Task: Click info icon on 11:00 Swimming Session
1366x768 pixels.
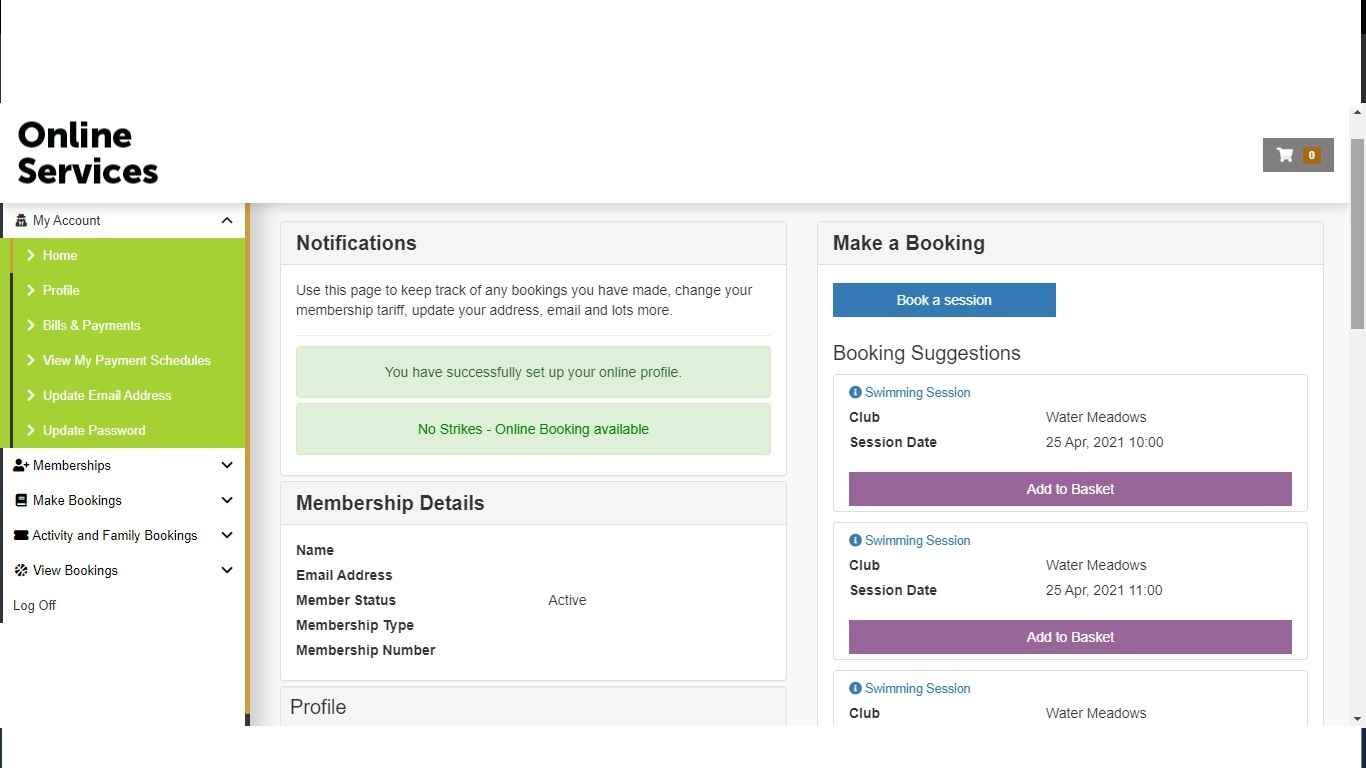Action: point(855,541)
